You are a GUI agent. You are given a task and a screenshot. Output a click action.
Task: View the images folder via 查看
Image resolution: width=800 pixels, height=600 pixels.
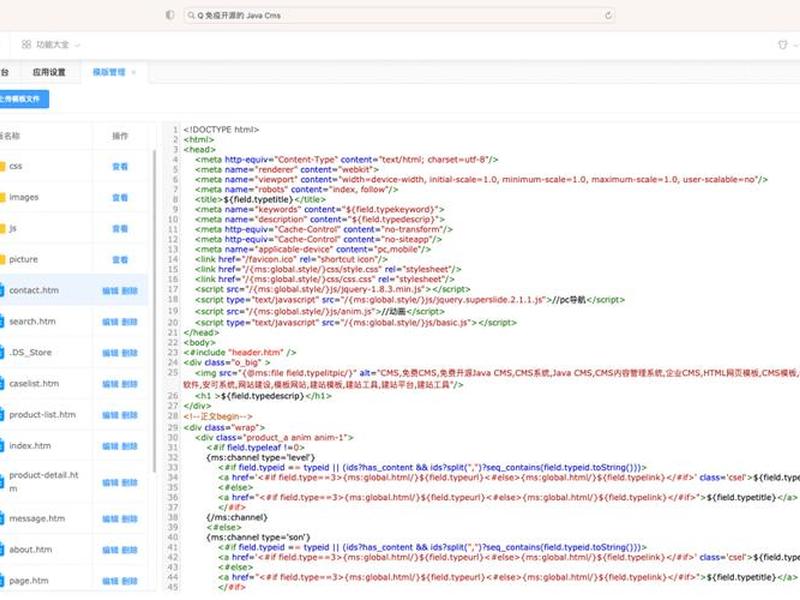tap(120, 197)
